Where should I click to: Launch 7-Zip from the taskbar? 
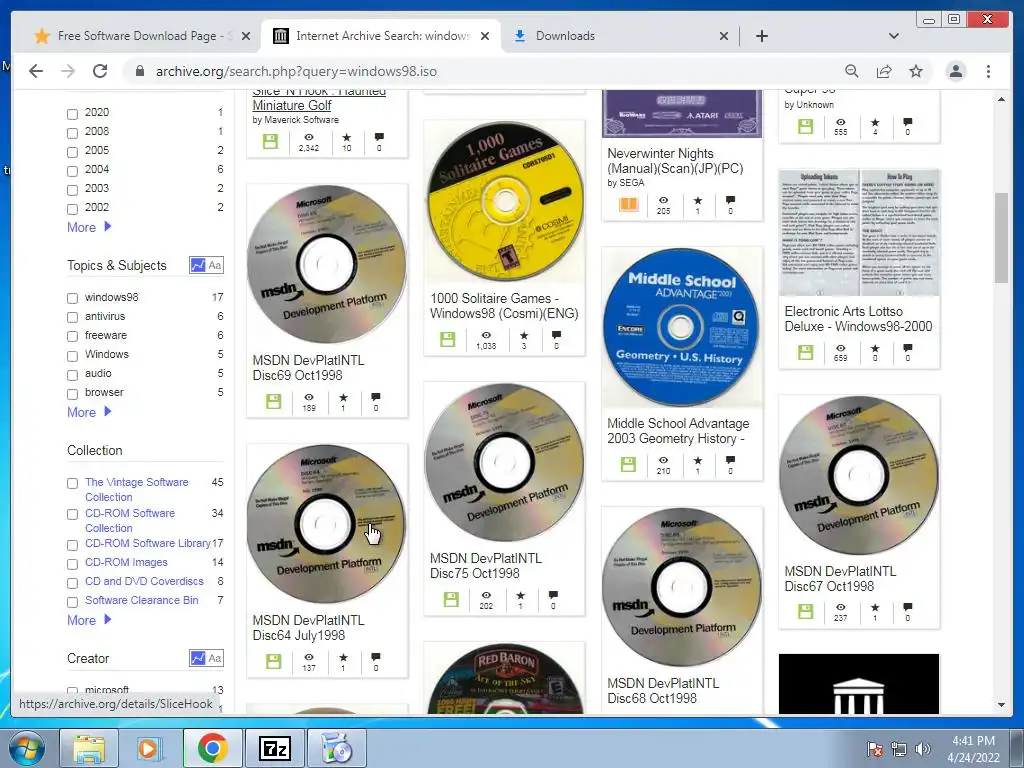pos(275,748)
